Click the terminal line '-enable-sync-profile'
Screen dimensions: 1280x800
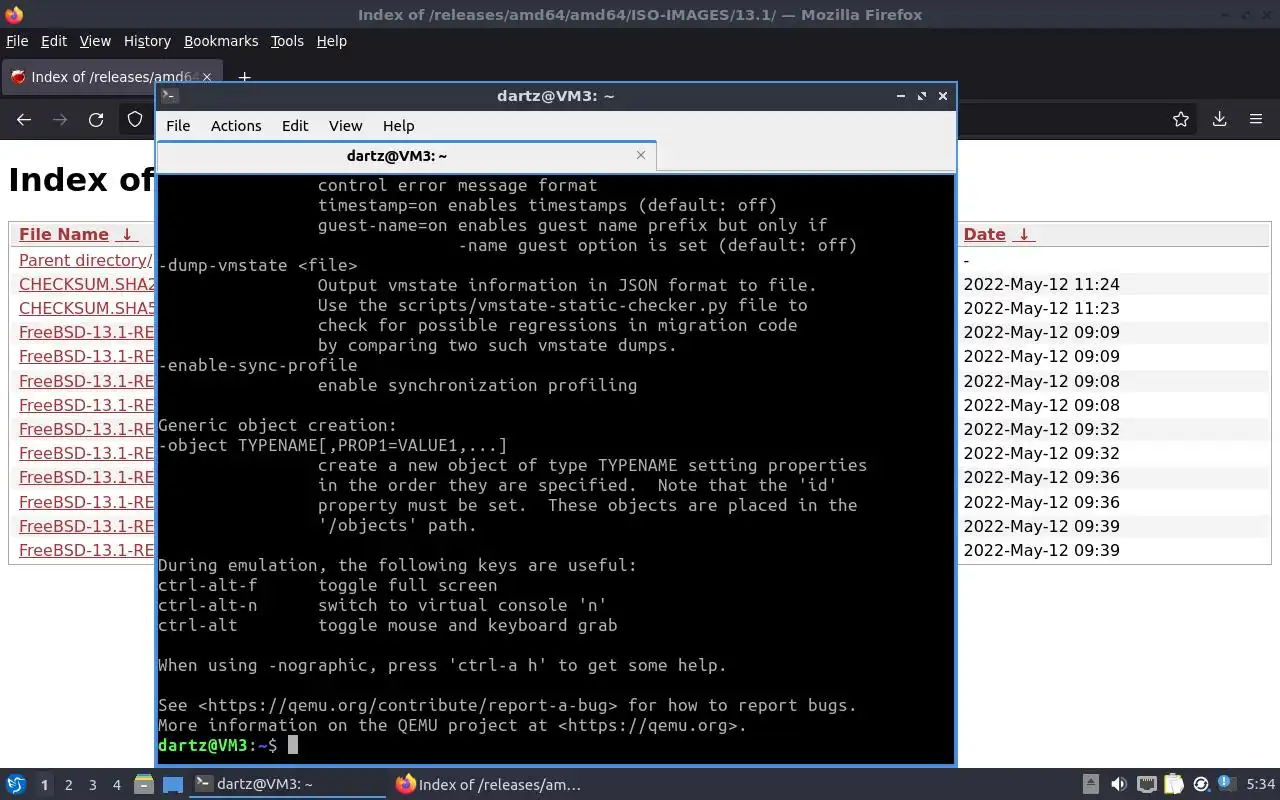tap(257, 365)
